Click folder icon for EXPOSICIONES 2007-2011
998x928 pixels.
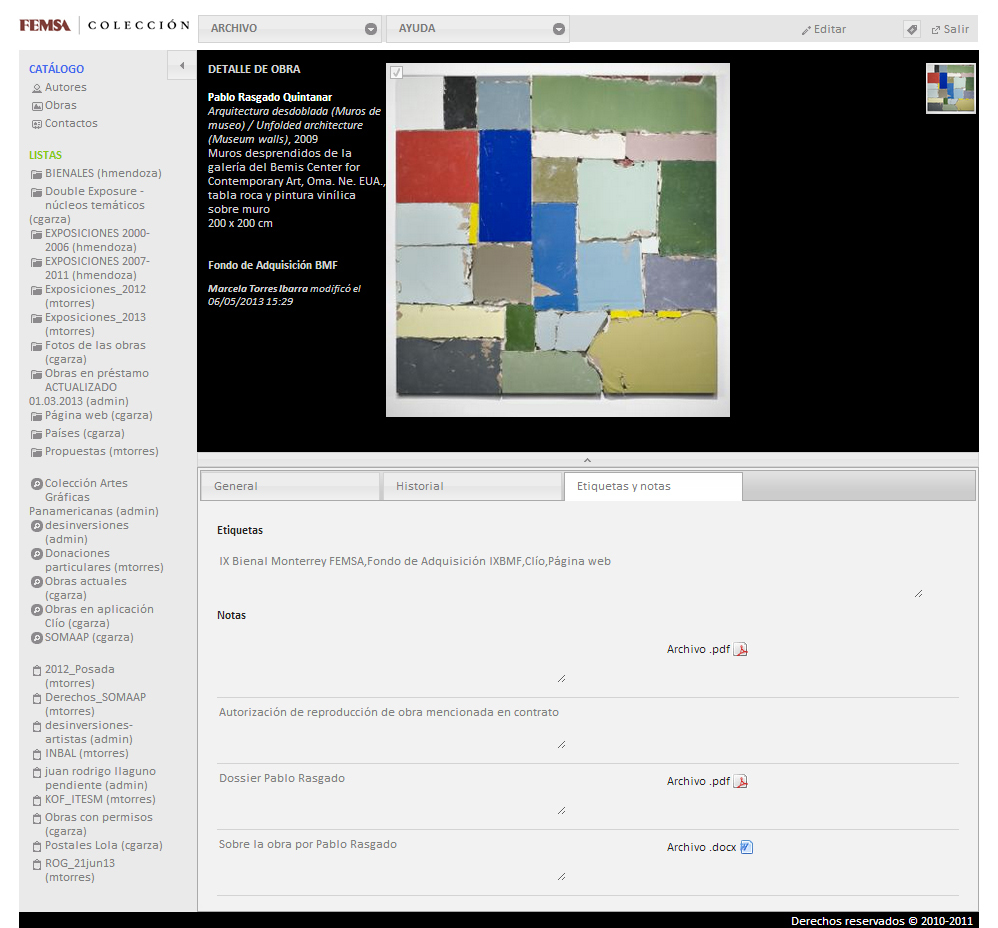[x=37, y=262]
